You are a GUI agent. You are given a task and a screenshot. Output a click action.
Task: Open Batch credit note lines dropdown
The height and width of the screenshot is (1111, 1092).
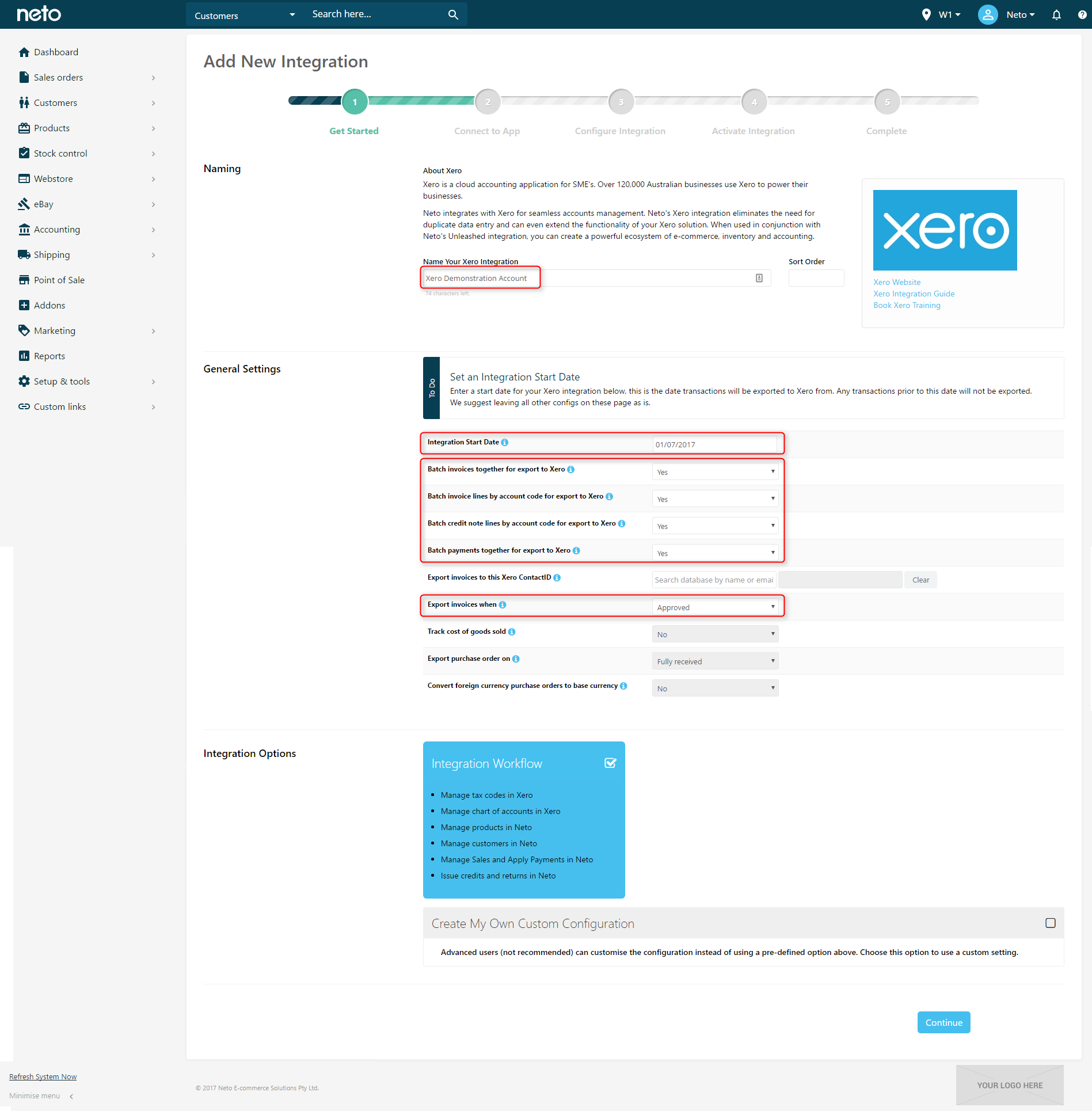point(715,526)
